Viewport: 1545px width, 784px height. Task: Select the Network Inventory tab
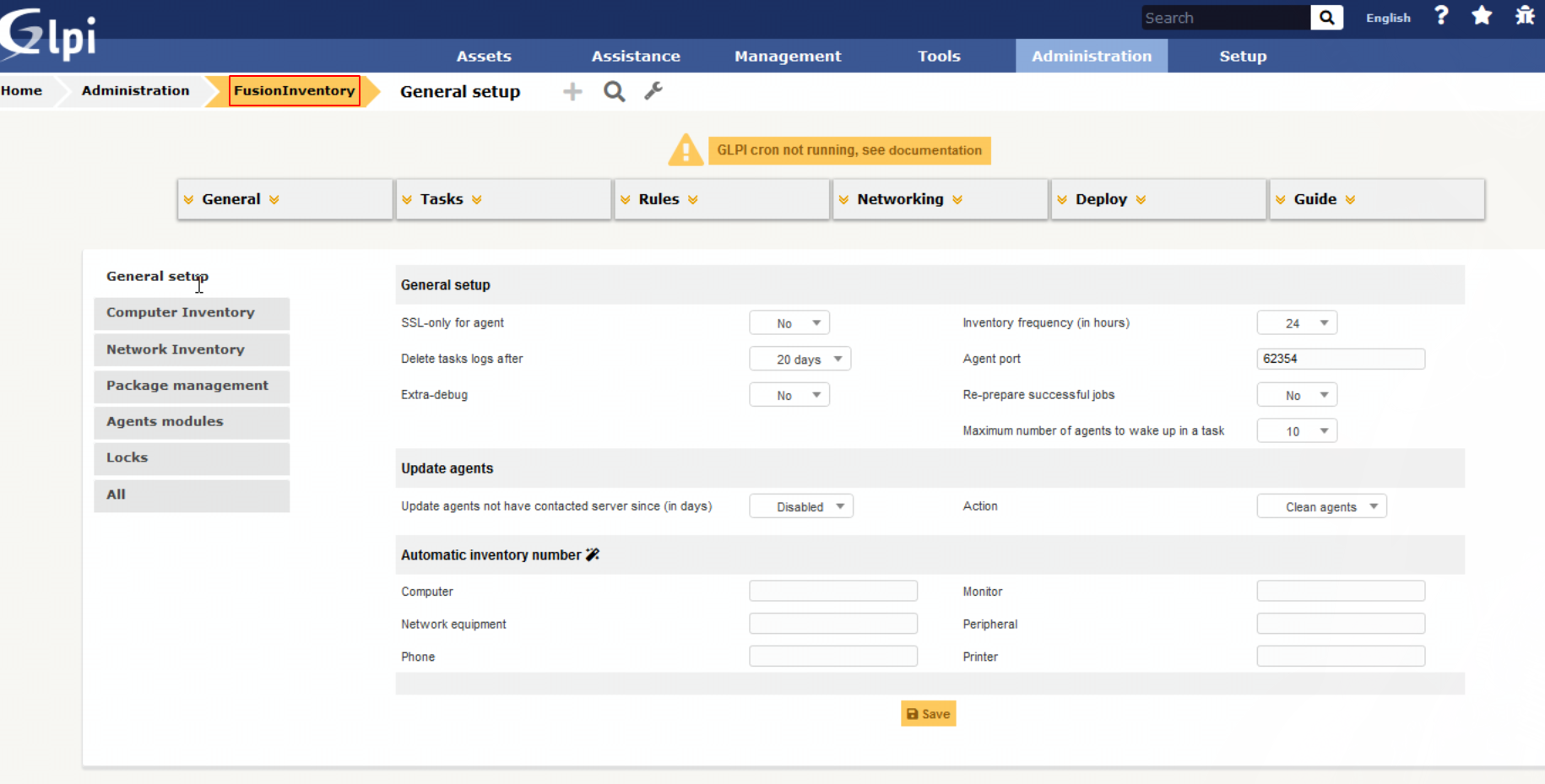coord(192,349)
